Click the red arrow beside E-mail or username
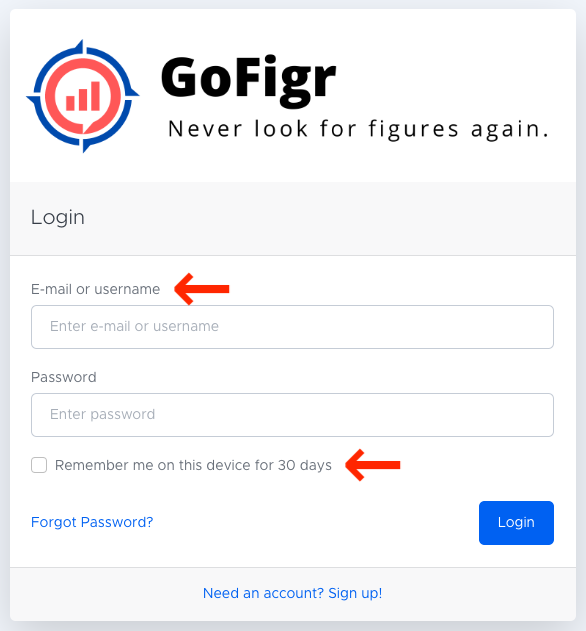The height and width of the screenshot is (631, 586). coord(202,289)
